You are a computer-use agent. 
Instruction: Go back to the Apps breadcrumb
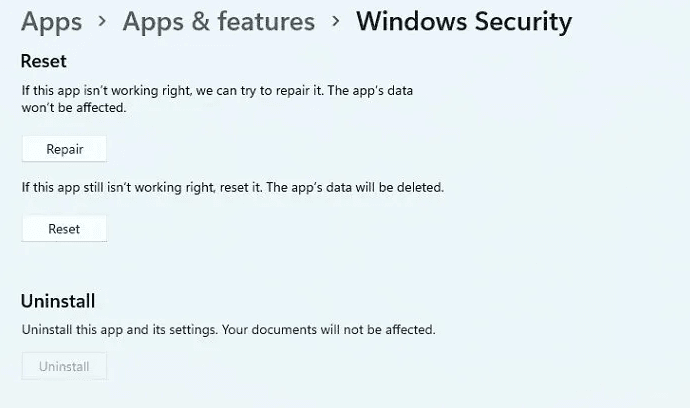coord(51,22)
